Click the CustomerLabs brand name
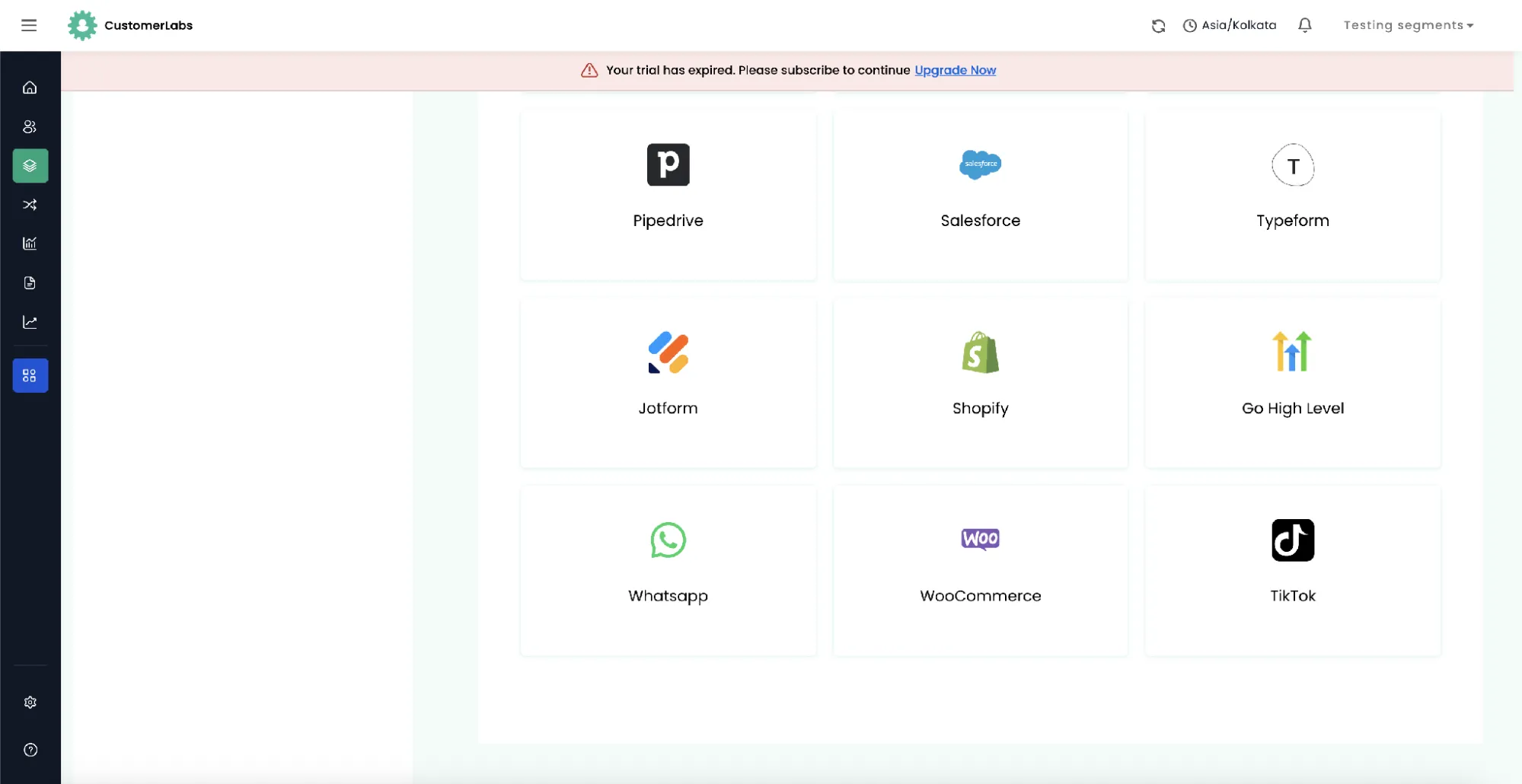 [148, 25]
